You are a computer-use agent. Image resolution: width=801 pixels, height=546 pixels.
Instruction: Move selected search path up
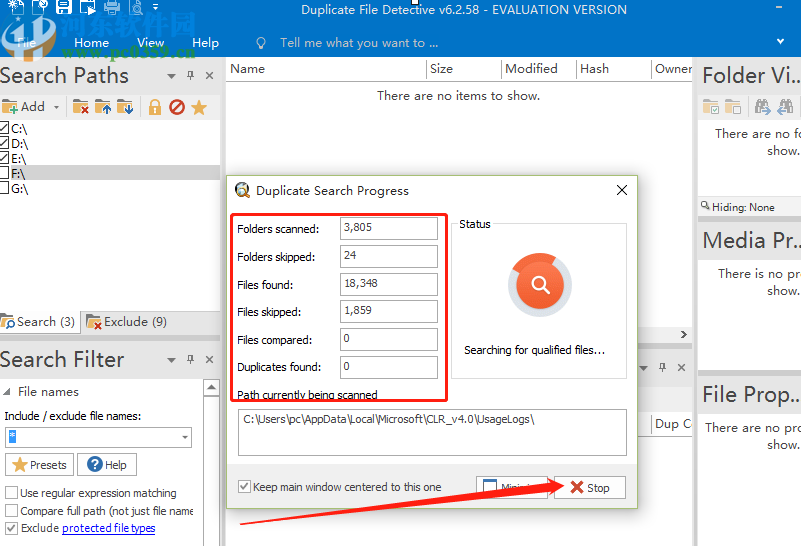(103, 107)
